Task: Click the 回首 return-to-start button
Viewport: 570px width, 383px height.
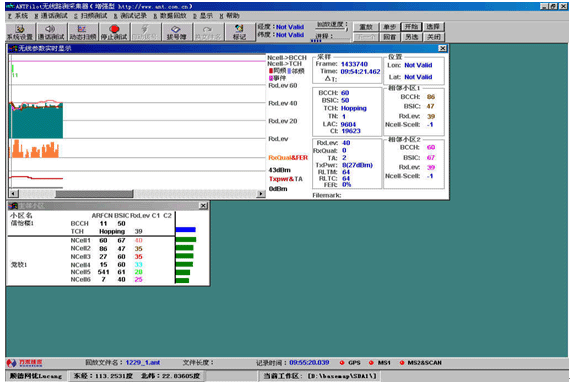Action: 389,37
